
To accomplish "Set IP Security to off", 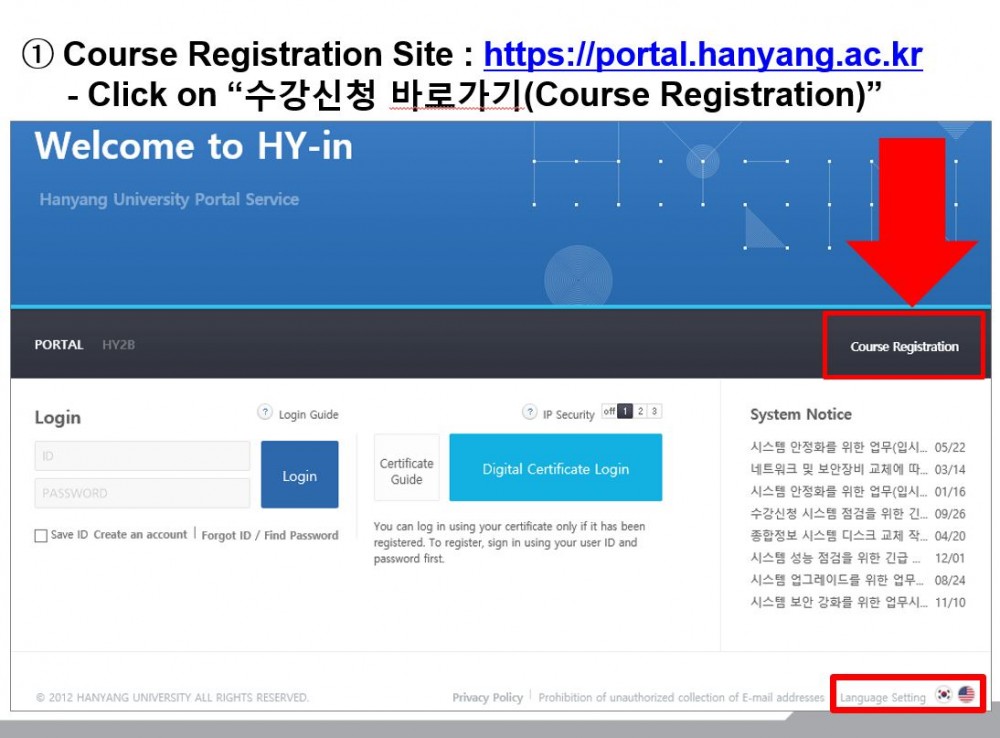I will [x=609, y=411].
